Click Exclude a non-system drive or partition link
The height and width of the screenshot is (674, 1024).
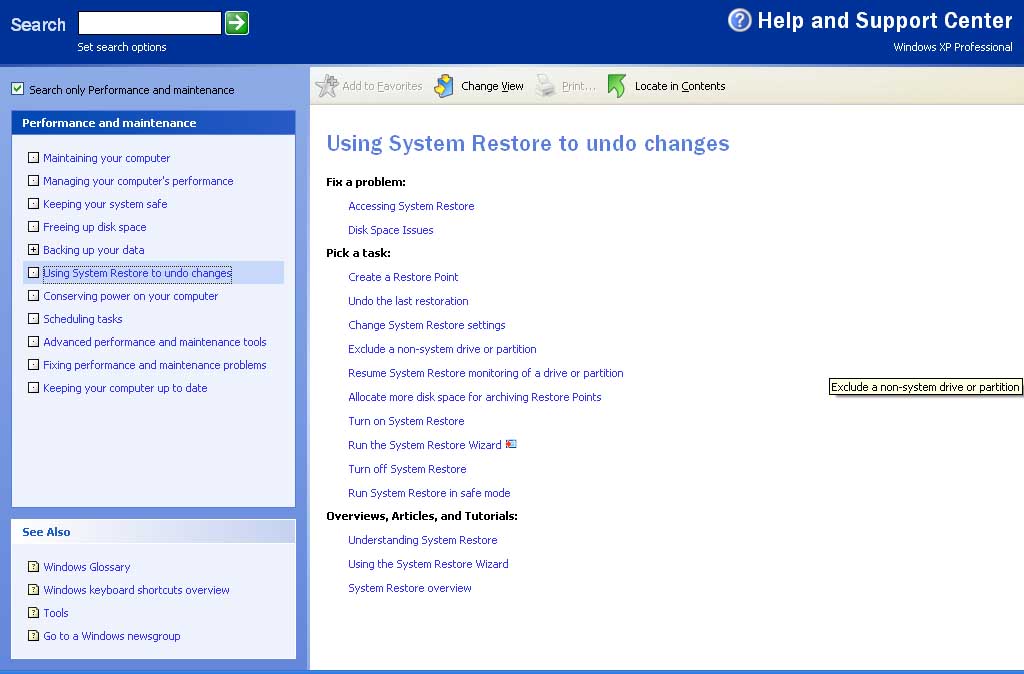tap(442, 349)
